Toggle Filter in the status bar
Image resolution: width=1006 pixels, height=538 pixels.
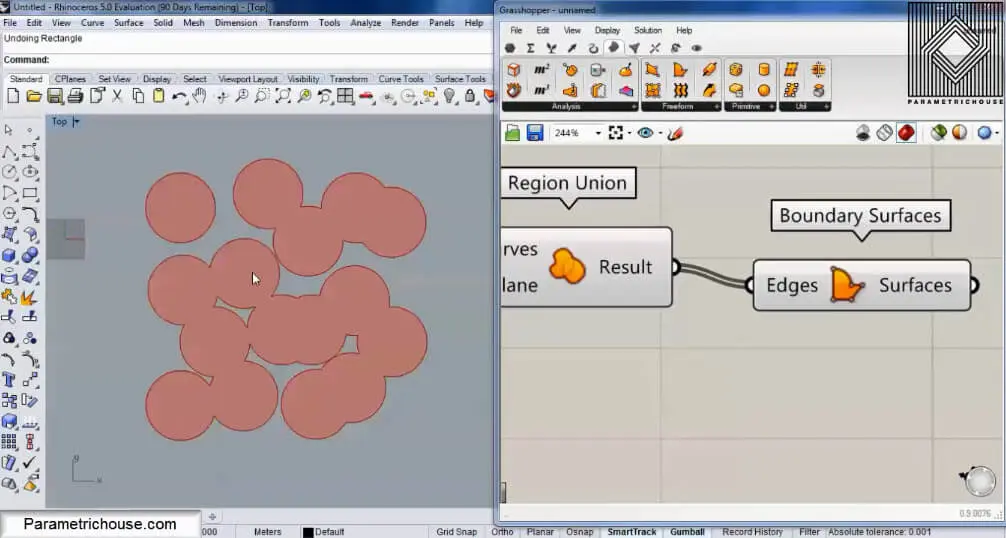coord(809,532)
